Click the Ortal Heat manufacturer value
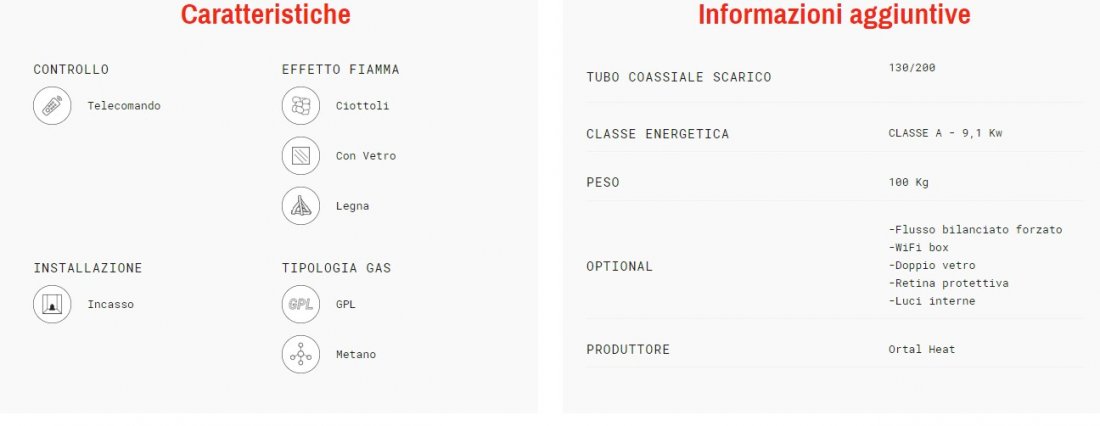 click(921, 349)
